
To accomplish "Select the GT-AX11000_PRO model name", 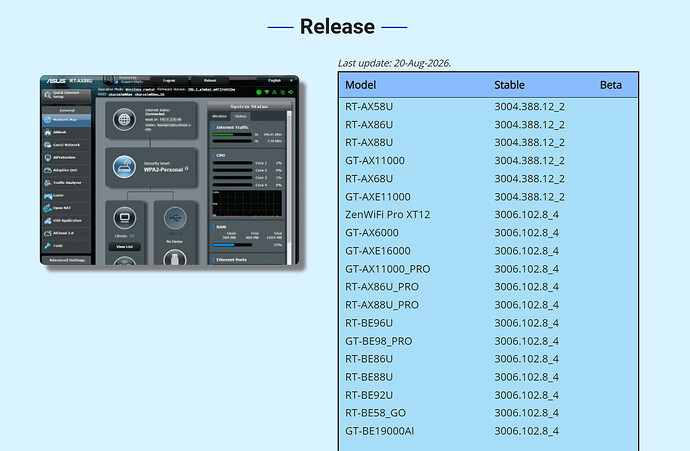I will [387, 269].
